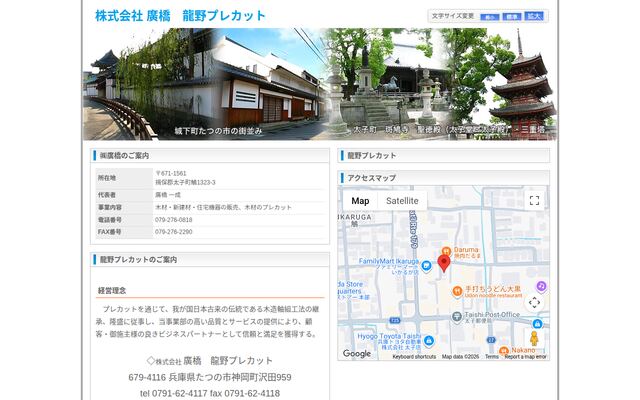Open the map in fullscreen view
640x400 pixels.
point(534,200)
